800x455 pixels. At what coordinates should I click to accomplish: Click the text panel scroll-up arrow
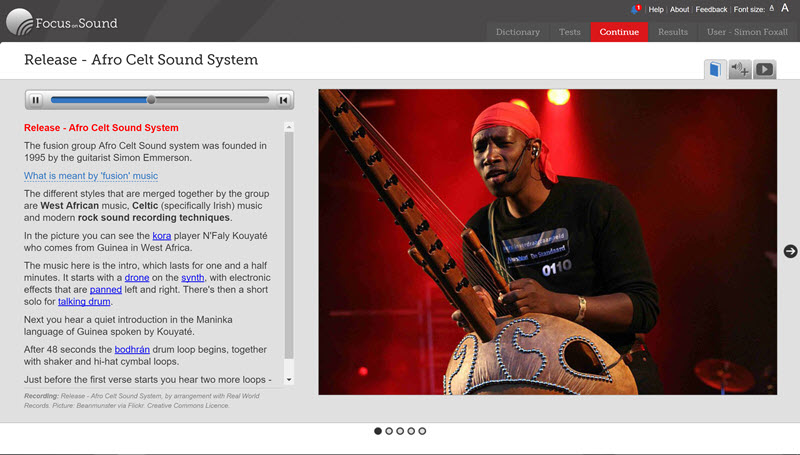pyautogui.click(x=289, y=127)
